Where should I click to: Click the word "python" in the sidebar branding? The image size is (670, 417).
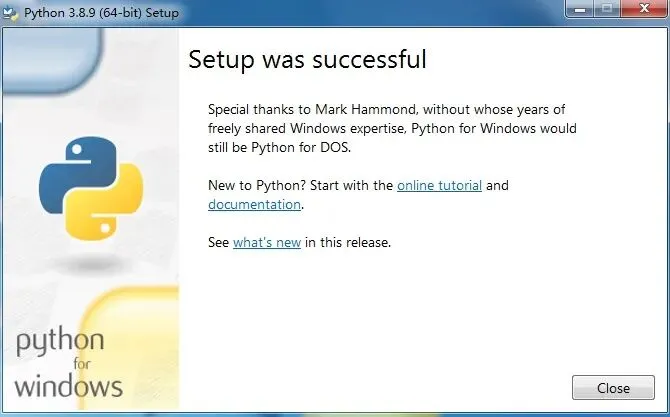[x=58, y=343]
